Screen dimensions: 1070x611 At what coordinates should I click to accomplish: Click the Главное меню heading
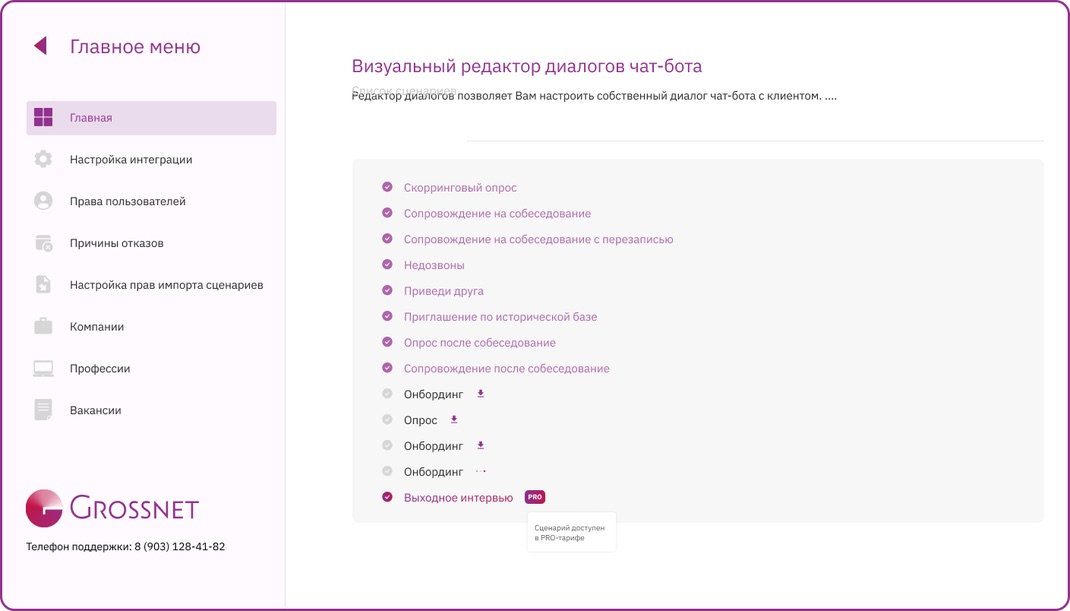pos(135,46)
